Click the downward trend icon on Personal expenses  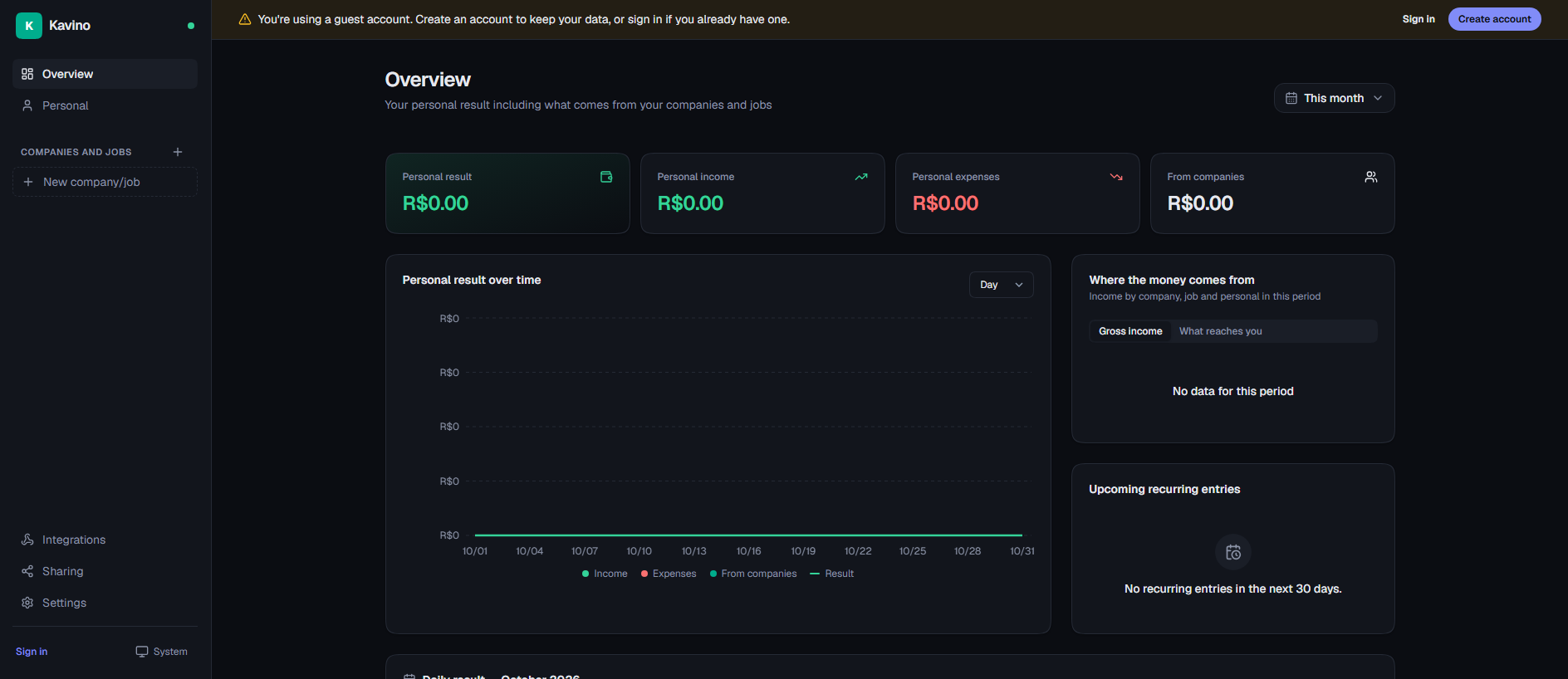point(1116,177)
